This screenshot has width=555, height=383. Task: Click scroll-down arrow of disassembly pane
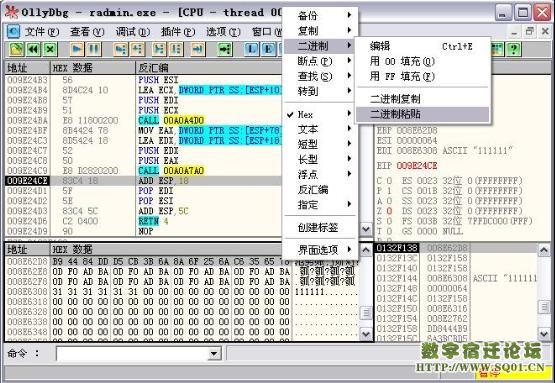click(366, 229)
